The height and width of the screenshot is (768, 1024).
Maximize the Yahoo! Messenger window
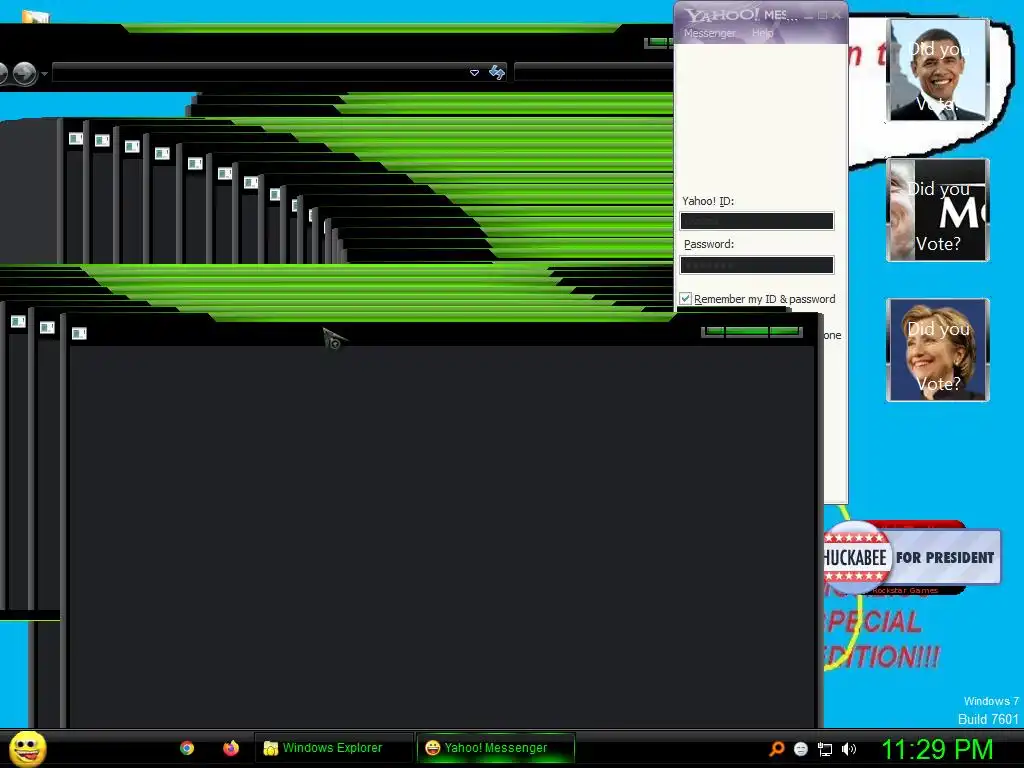pyautogui.click(x=823, y=16)
